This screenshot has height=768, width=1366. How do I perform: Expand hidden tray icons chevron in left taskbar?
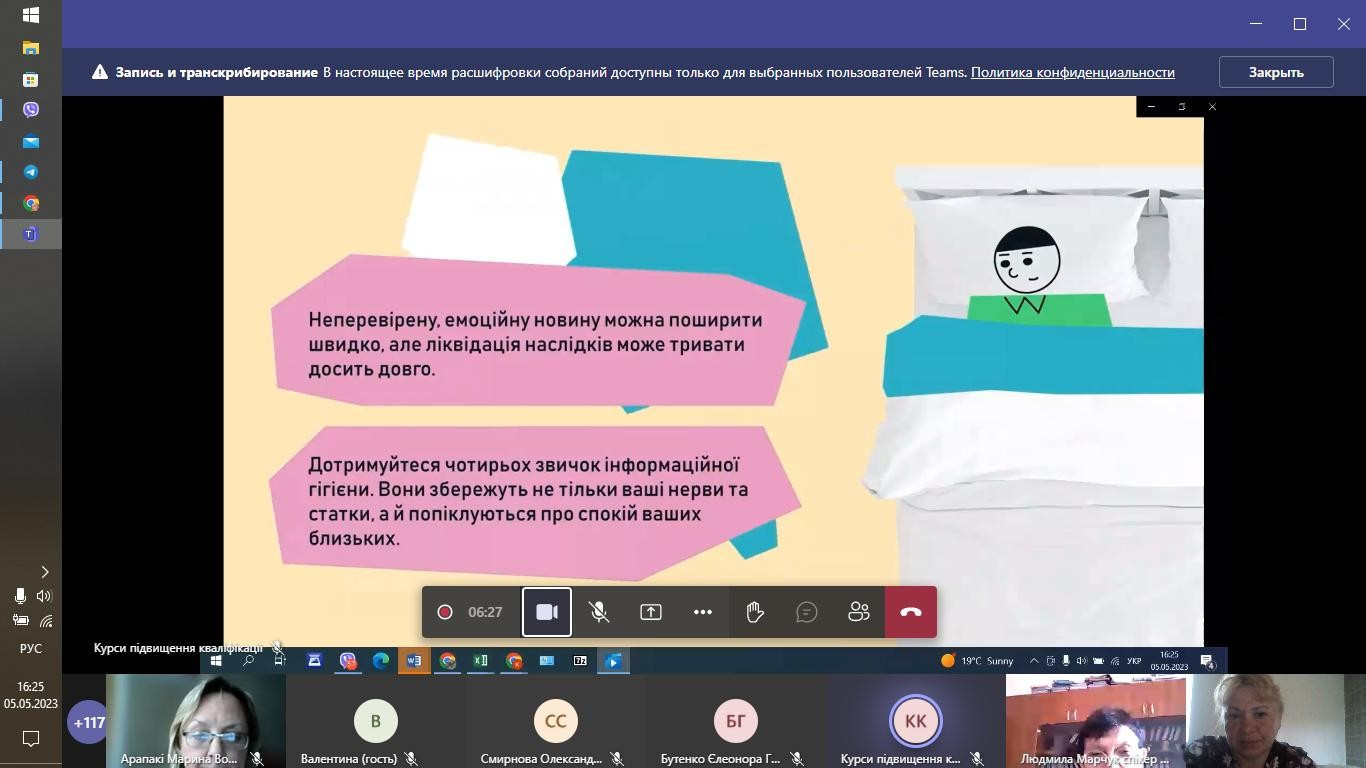44,572
